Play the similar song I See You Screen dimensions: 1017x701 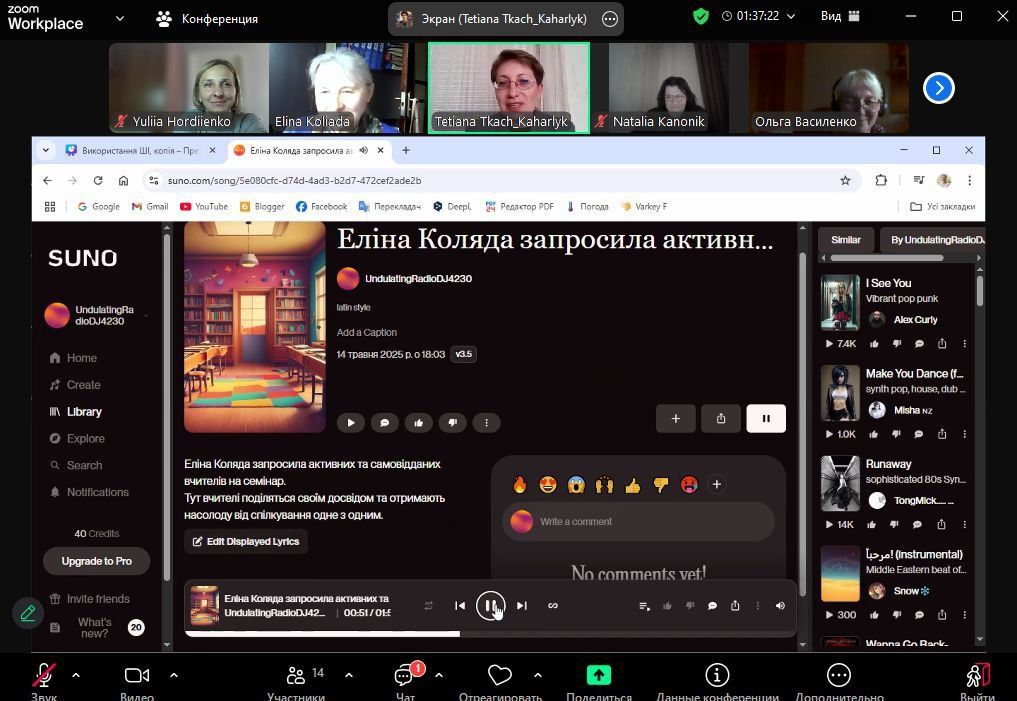(x=829, y=344)
